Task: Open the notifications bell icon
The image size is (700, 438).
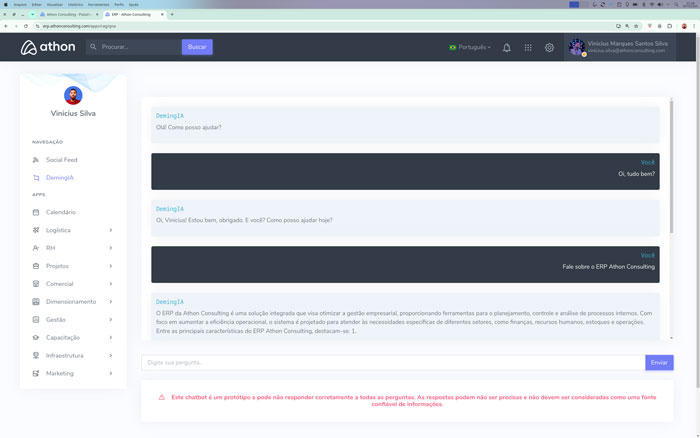Action: [x=506, y=47]
